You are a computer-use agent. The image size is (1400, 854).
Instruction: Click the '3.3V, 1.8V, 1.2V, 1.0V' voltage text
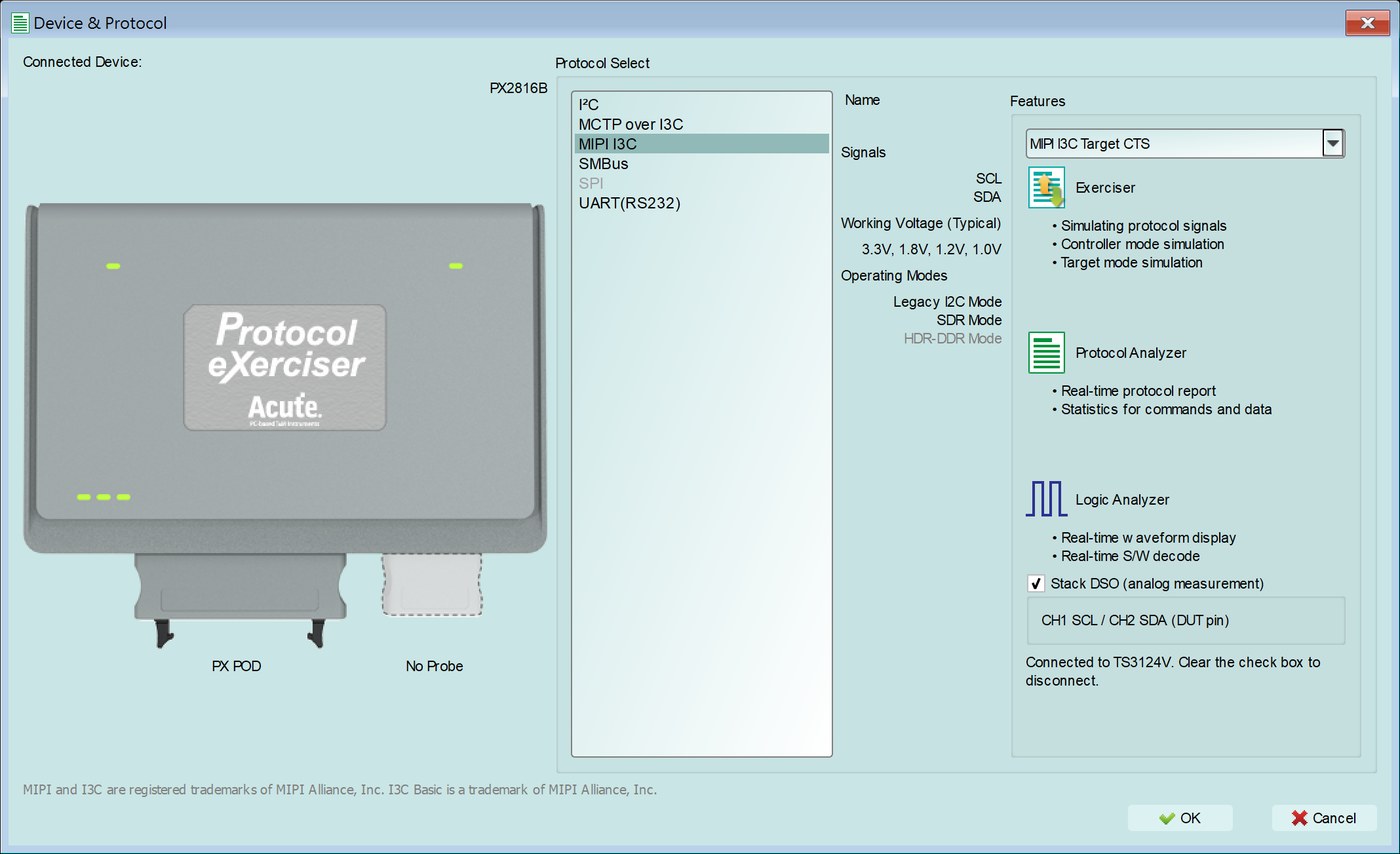pos(931,250)
